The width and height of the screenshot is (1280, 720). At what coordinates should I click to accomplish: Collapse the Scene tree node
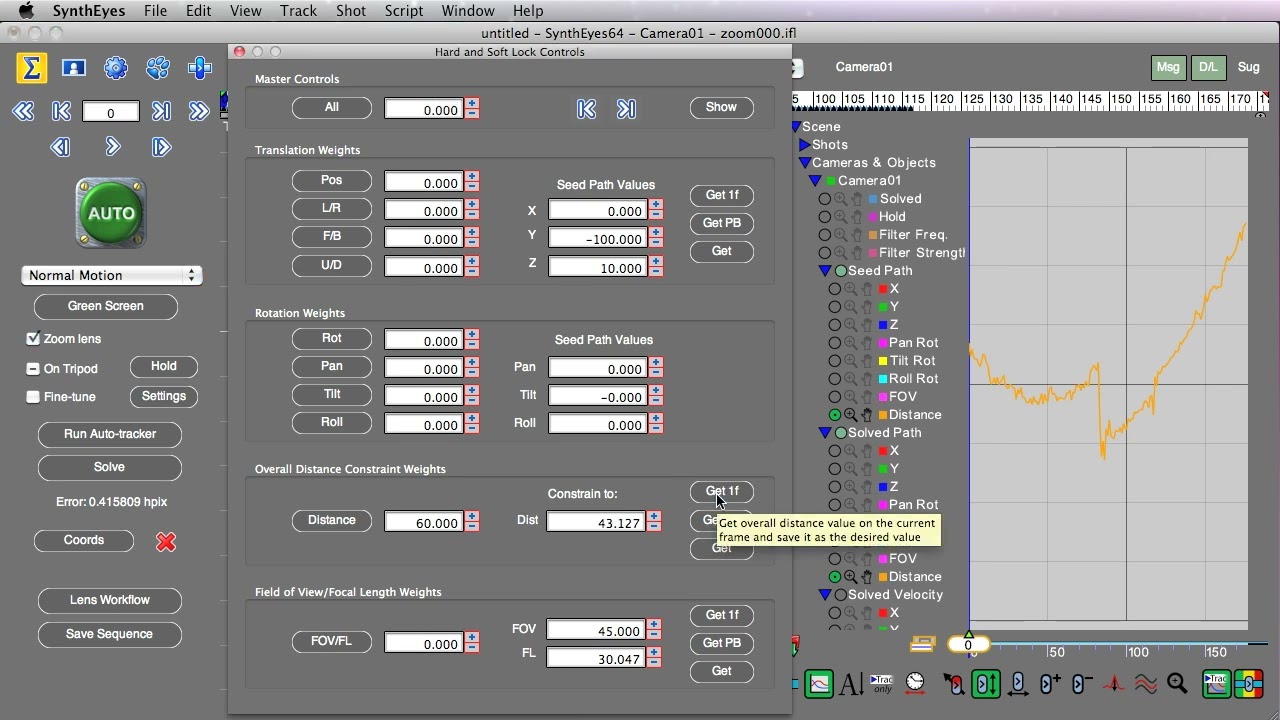point(796,127)
